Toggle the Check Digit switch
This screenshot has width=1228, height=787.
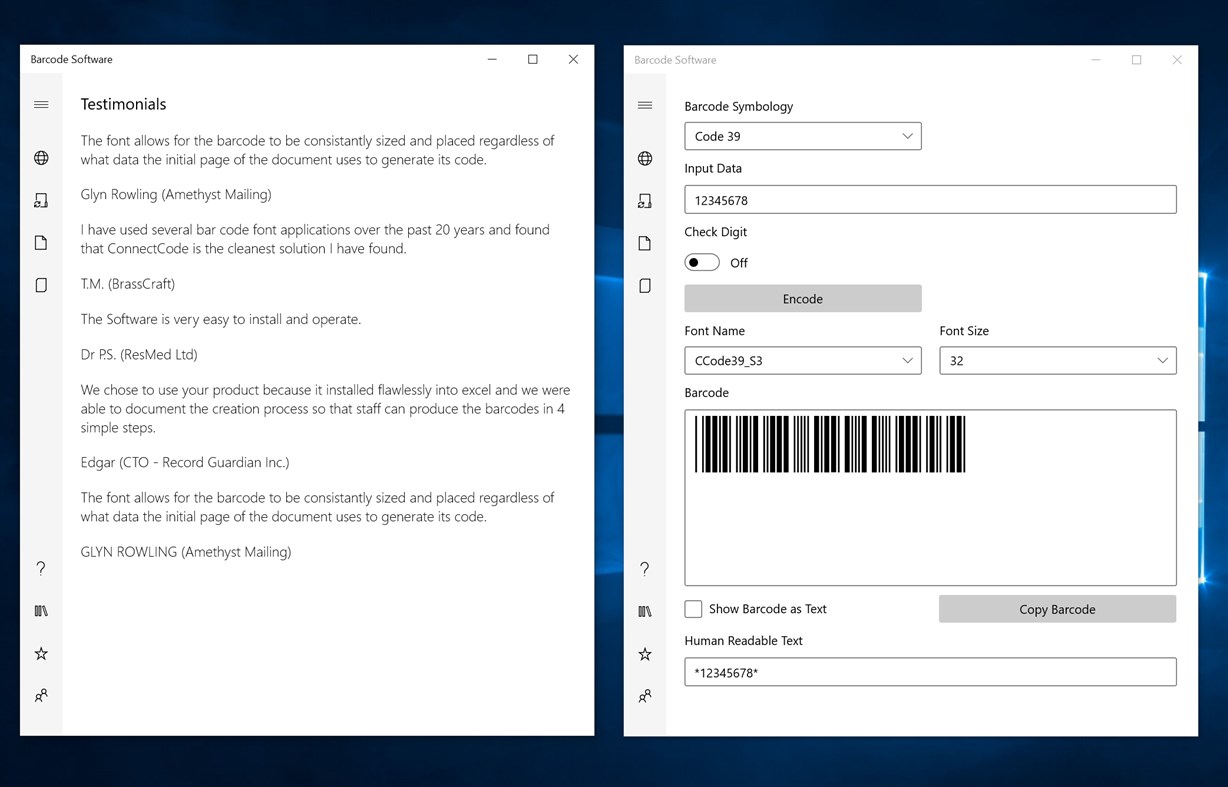pos(702,262)
